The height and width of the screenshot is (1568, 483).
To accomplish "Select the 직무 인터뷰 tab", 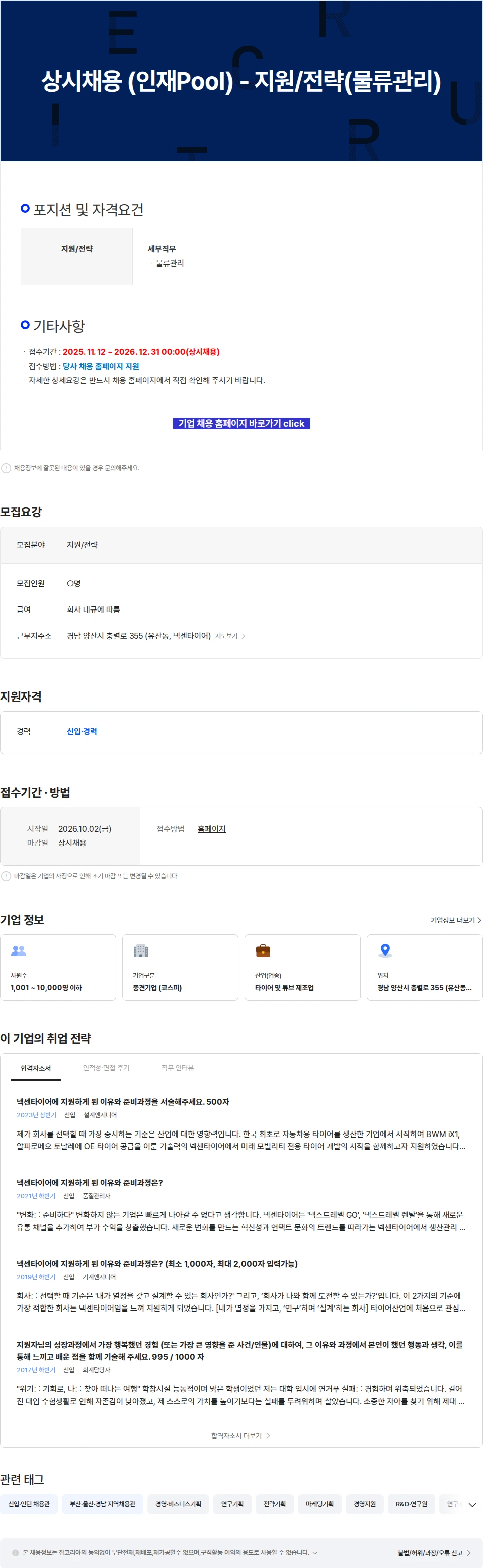I will click(x=177, y=1068).
